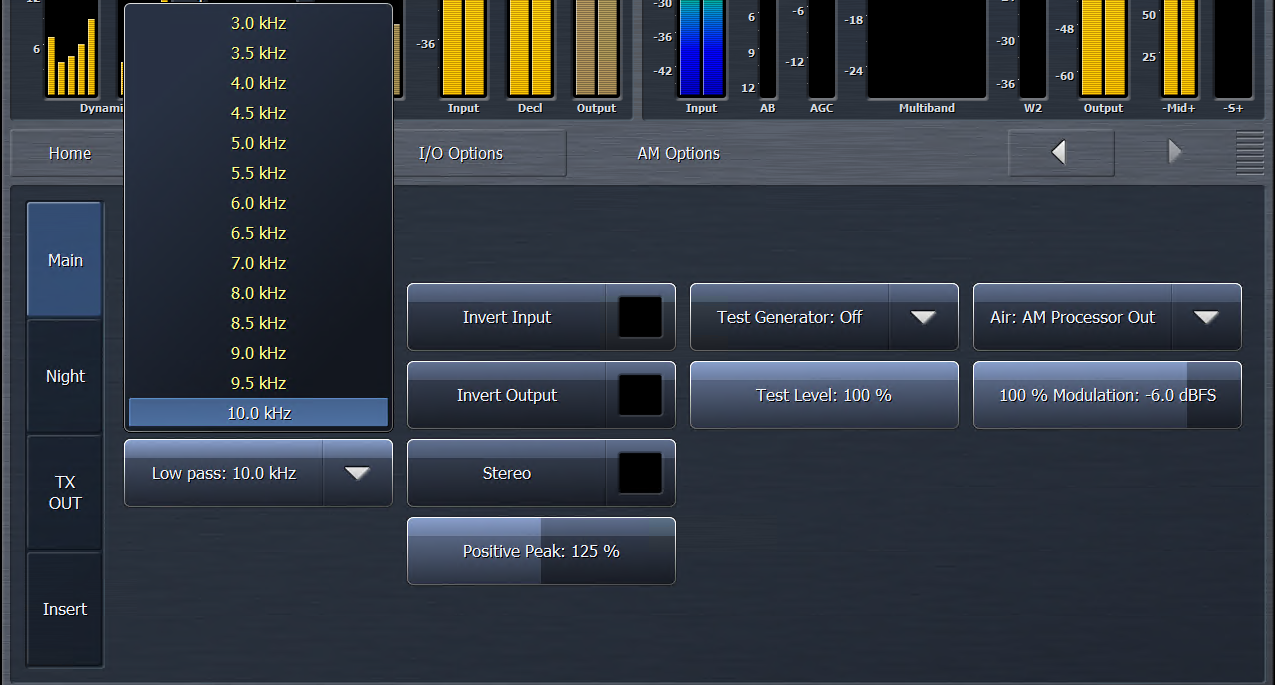Click the Invert Input label
Image resolution: width=1275 pixels, height=685 pixels.
(x=507, y=317)
